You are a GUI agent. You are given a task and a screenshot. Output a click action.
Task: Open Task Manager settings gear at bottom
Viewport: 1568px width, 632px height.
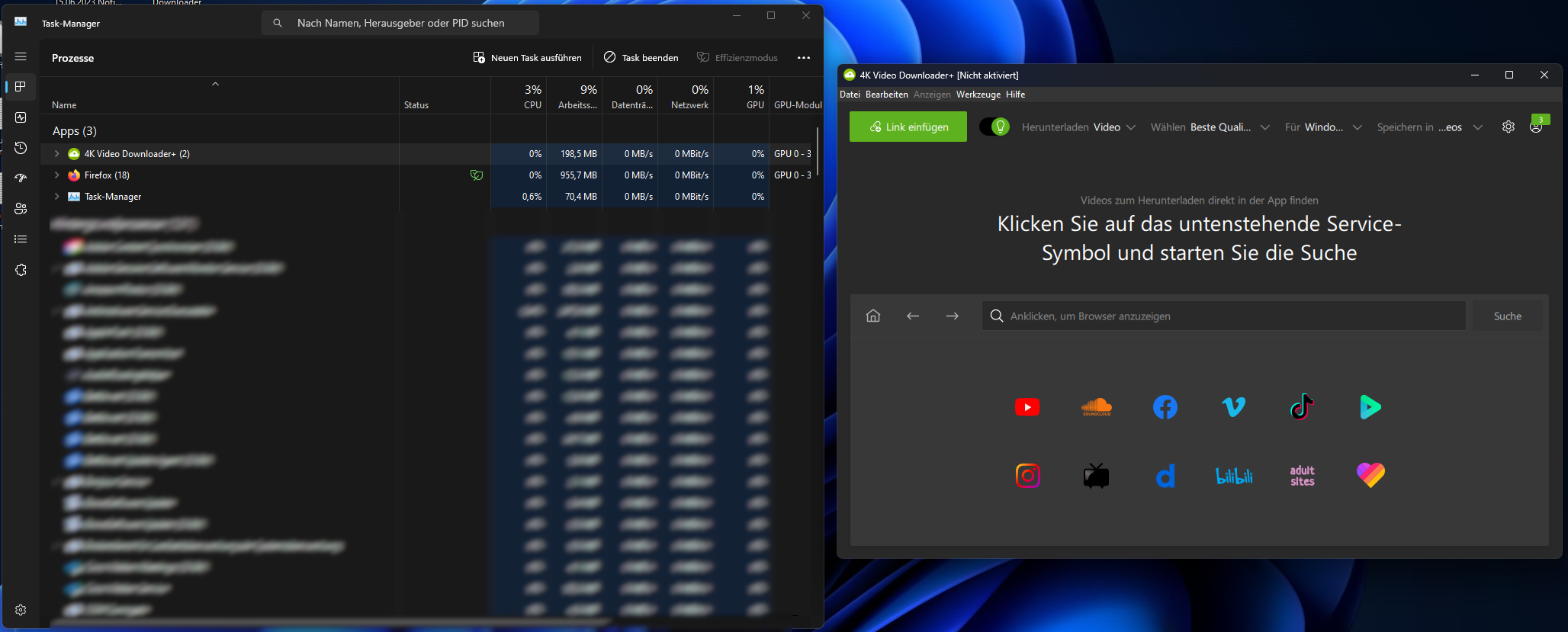coord(21,610)
